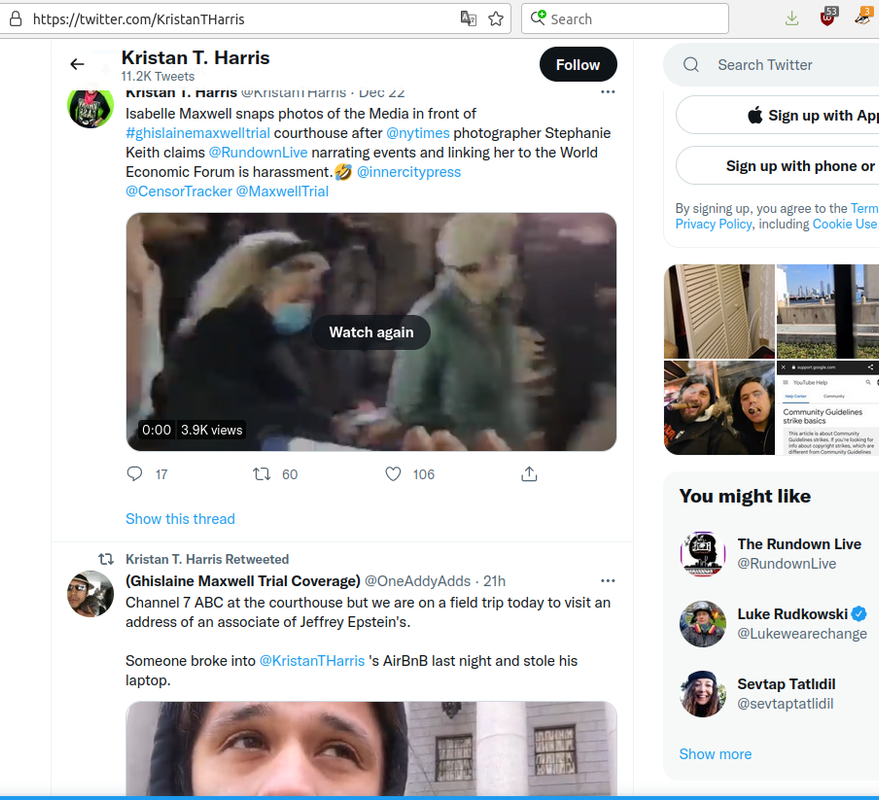The height and width of the screenshot is (800, 879).
Task: Click the OneAddyAdds profile avatar
Action: (90, 594)
